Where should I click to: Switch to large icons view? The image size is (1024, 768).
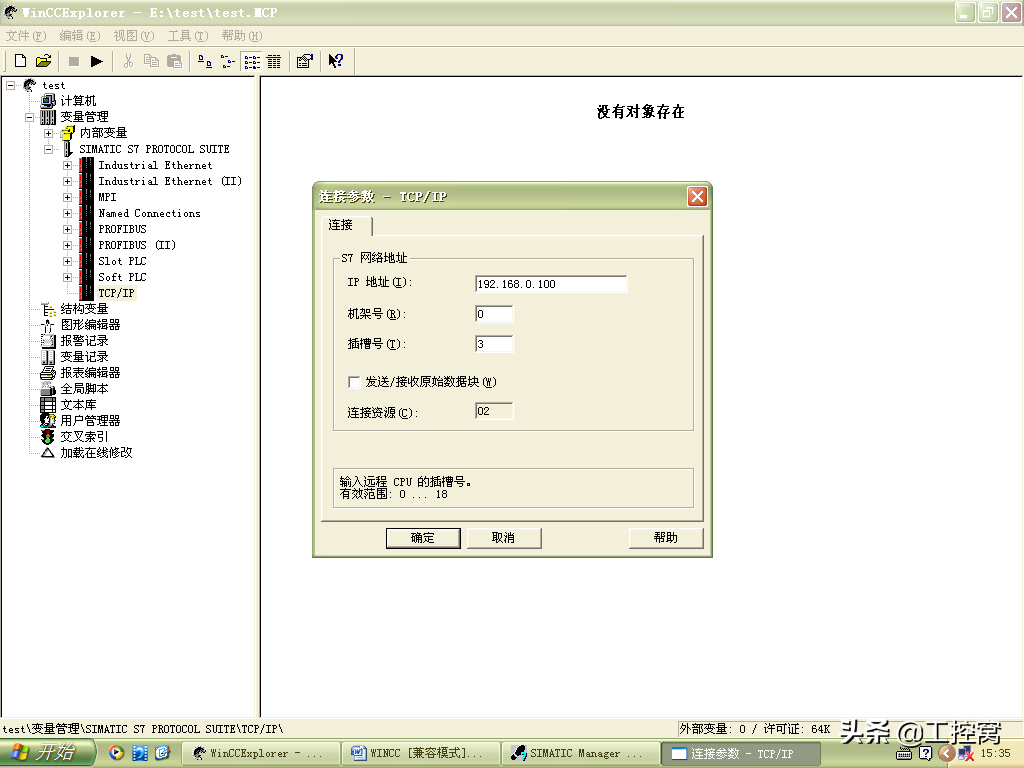(x=204, y=61)
